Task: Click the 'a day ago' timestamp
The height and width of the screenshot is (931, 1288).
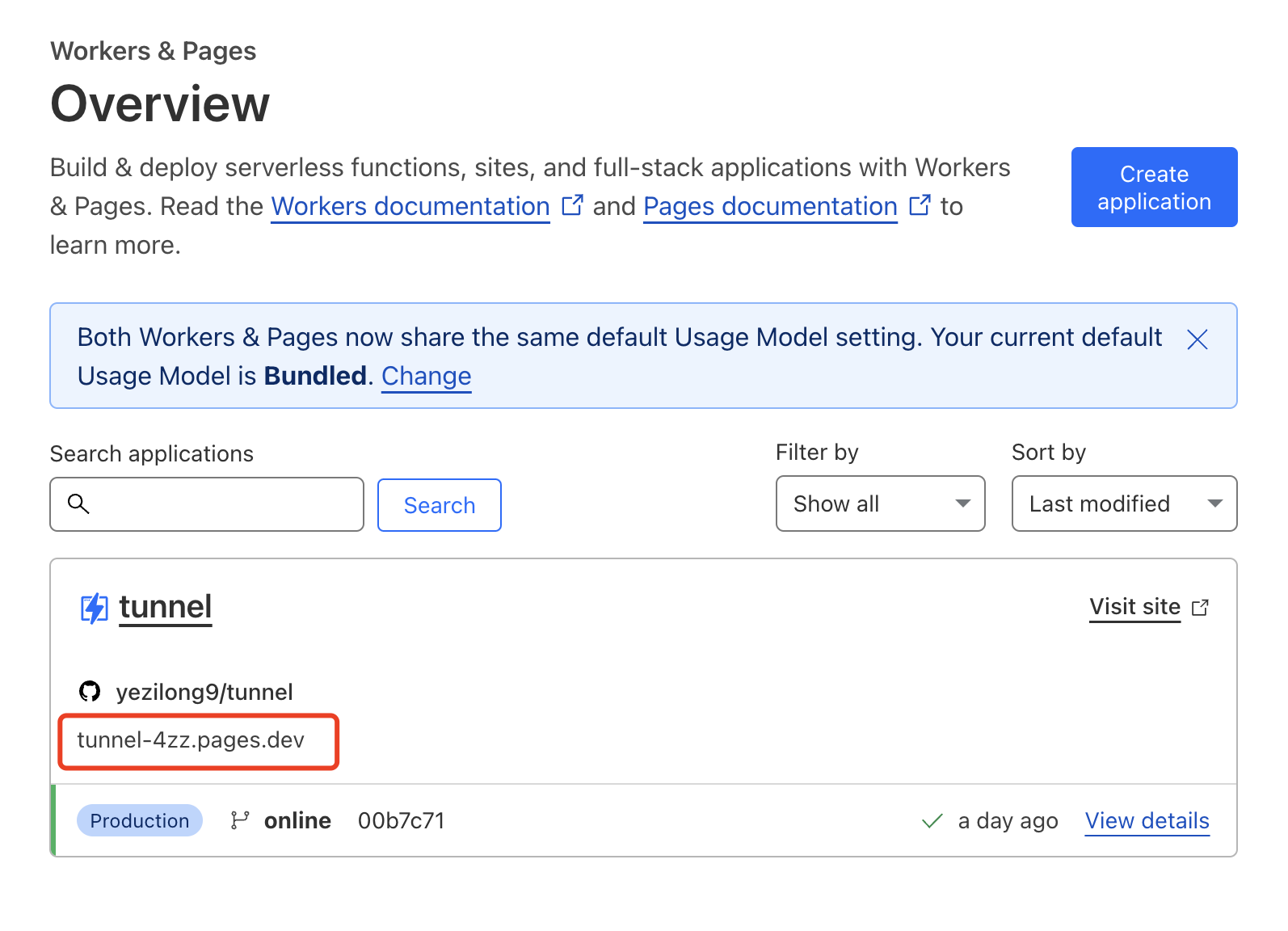Action: pos(1008,821)
